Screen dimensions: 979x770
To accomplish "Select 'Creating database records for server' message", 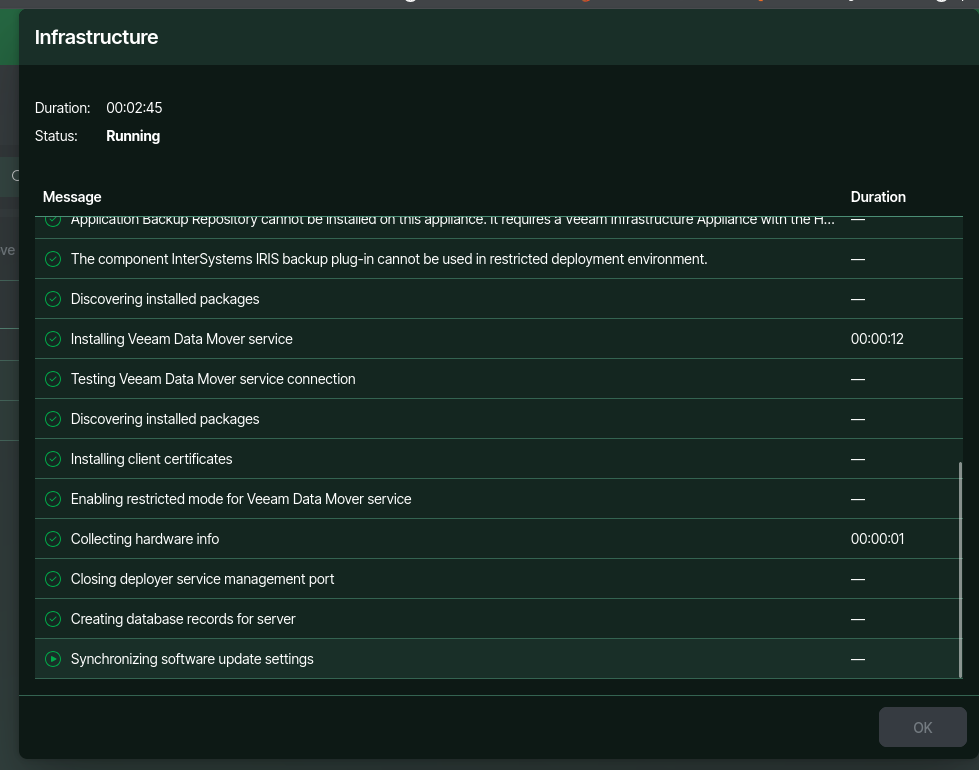I will (183, 619).
